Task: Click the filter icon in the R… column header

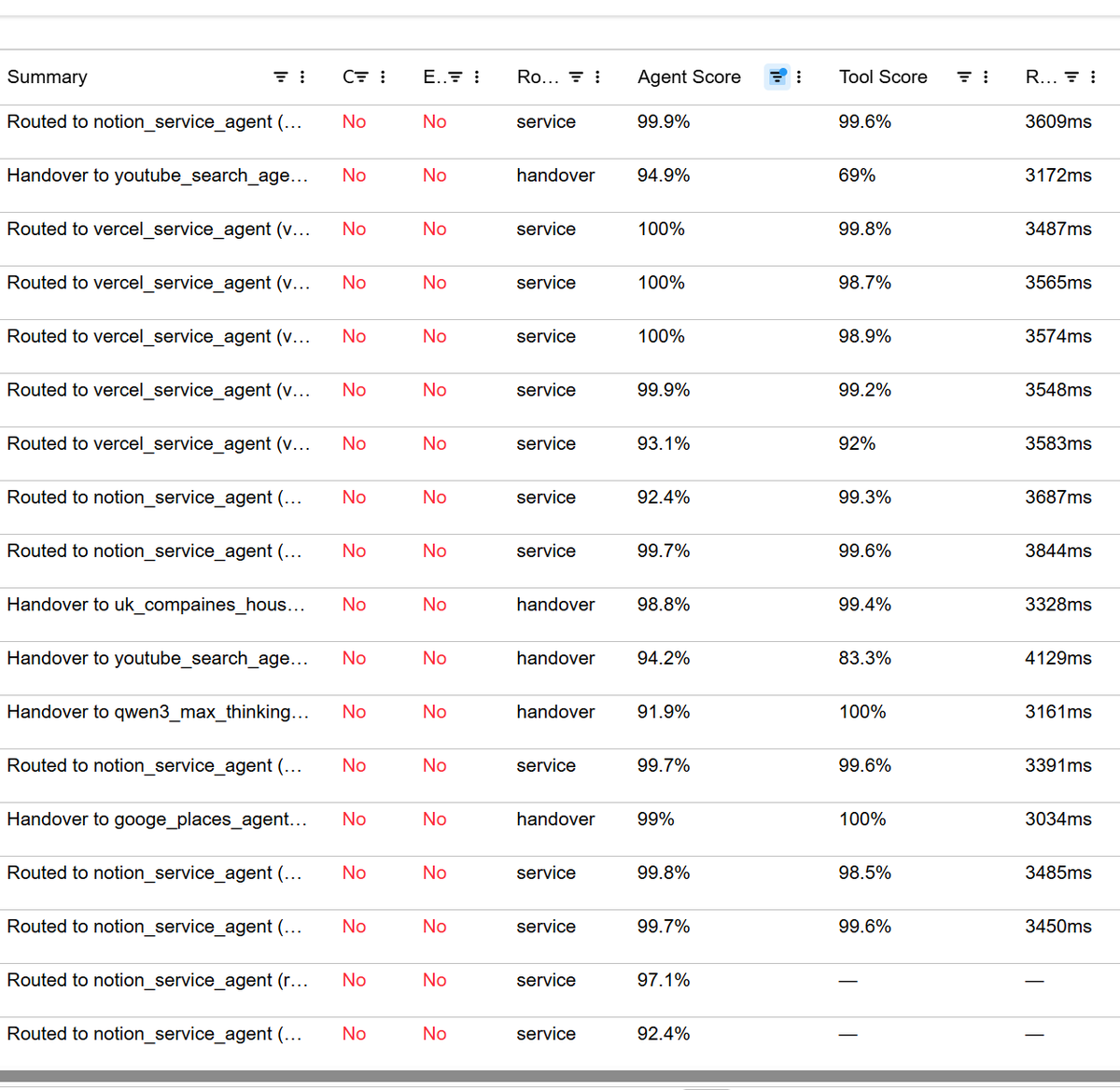Action: (1071, 77)
